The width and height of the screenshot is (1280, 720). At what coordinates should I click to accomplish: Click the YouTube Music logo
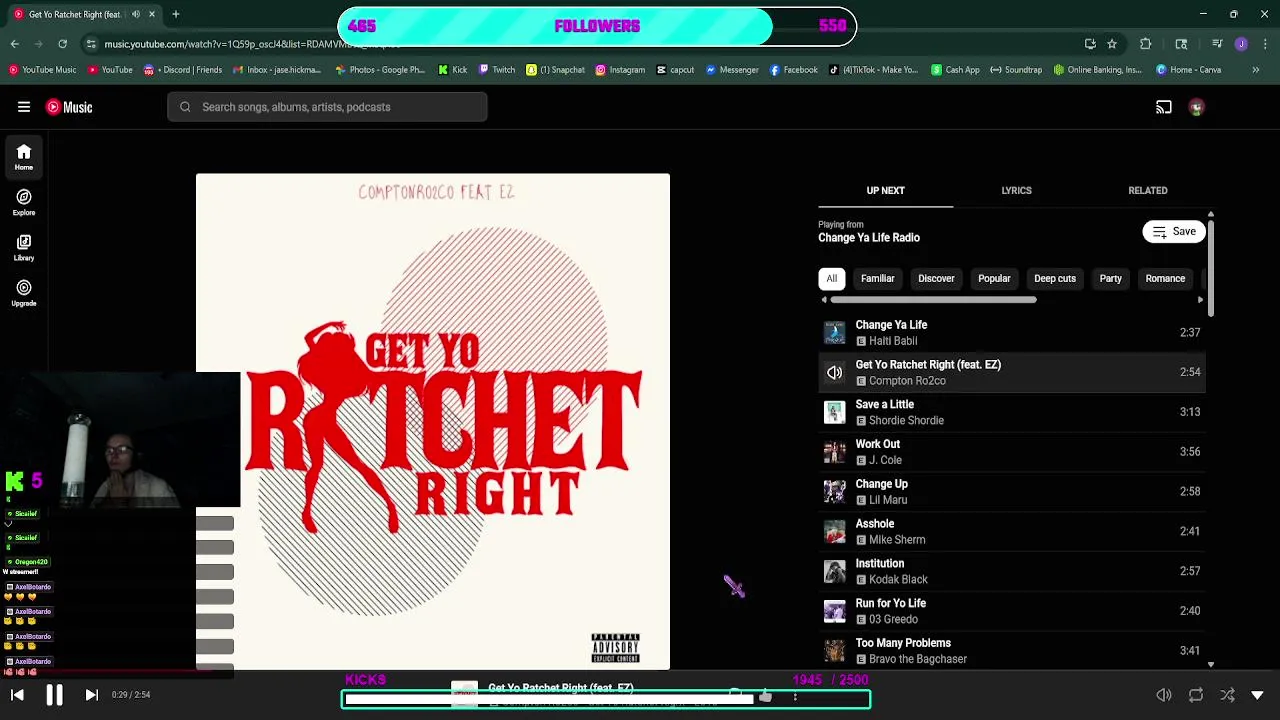coord(70,107)
